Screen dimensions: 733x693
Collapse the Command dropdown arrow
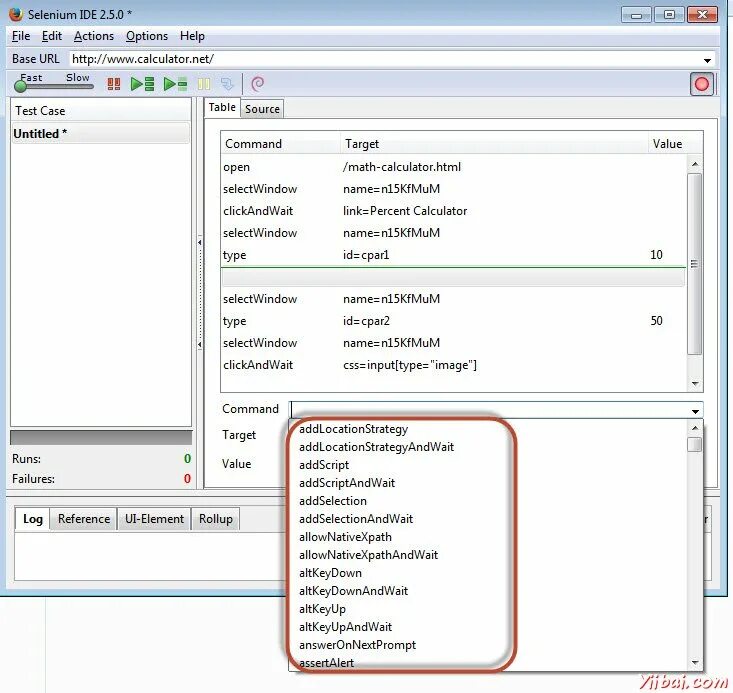(x=696, y=411)
